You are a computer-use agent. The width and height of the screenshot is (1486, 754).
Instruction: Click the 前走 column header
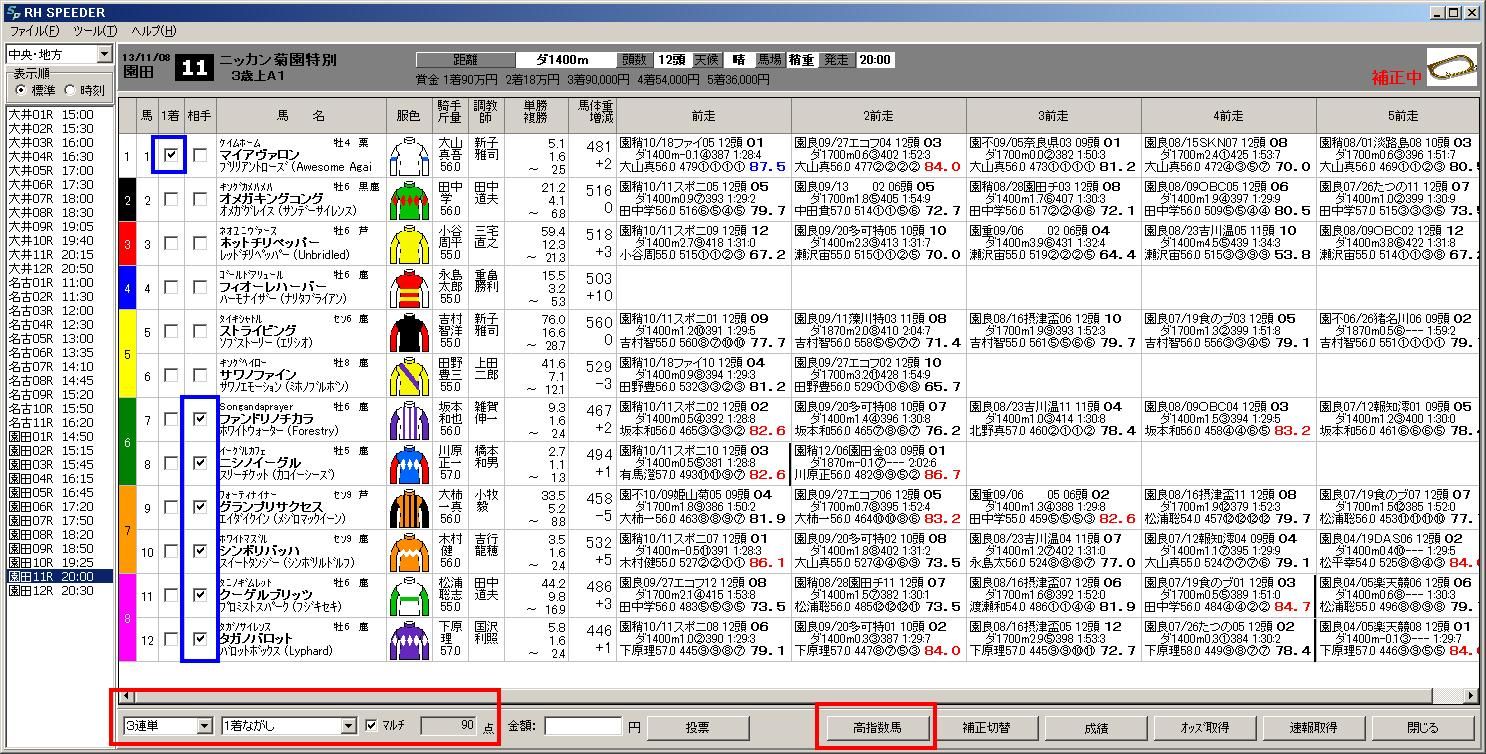pyautogui.click(x=704, y=116)
